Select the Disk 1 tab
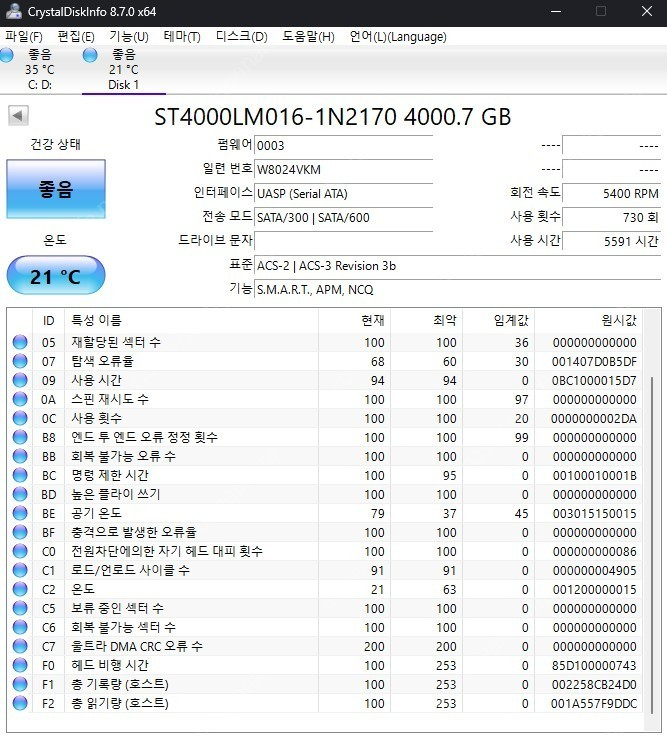The image size is (667, 739). 124,69
